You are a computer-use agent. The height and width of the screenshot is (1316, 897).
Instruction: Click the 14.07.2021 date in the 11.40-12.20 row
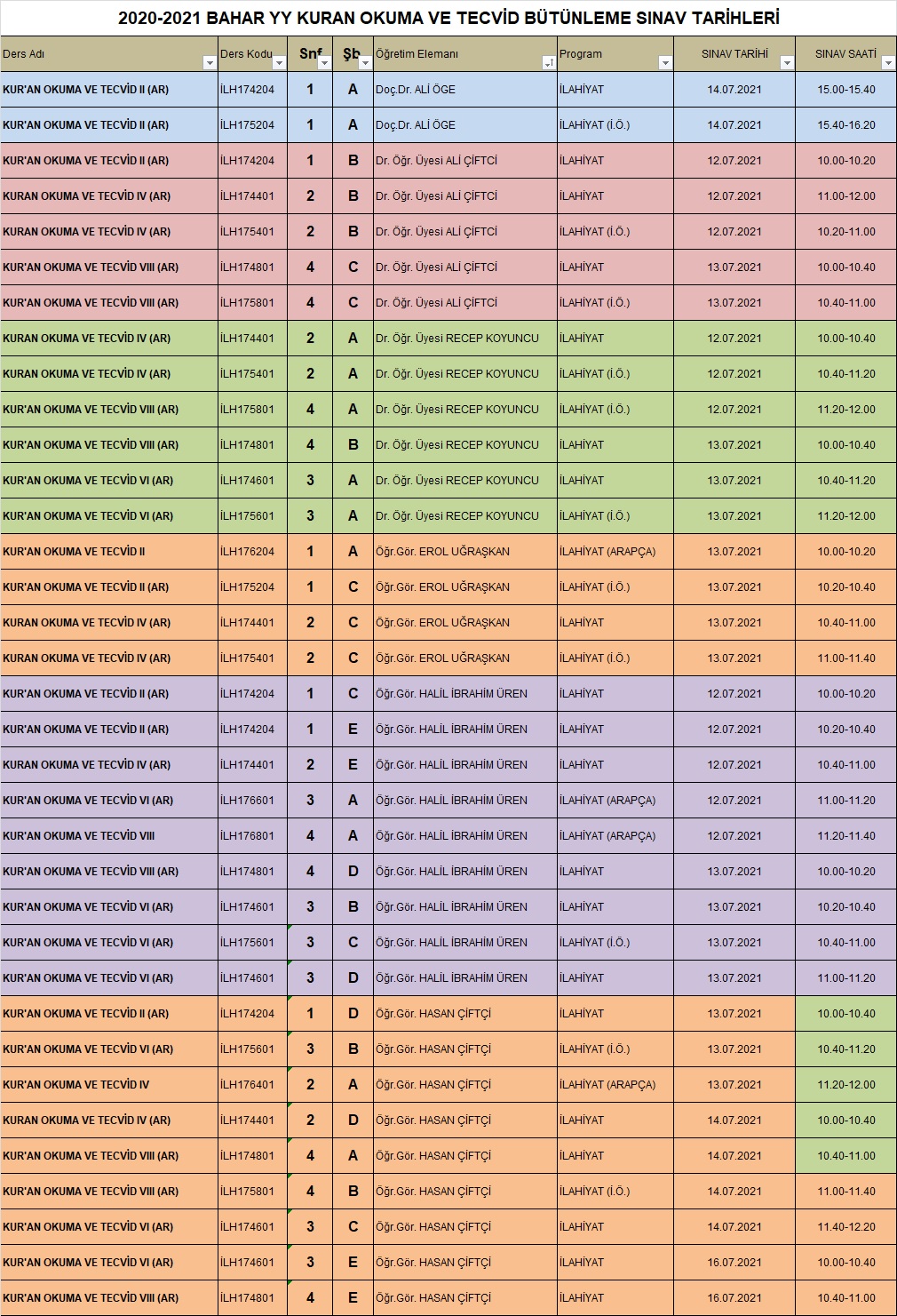click(734, 1227)
